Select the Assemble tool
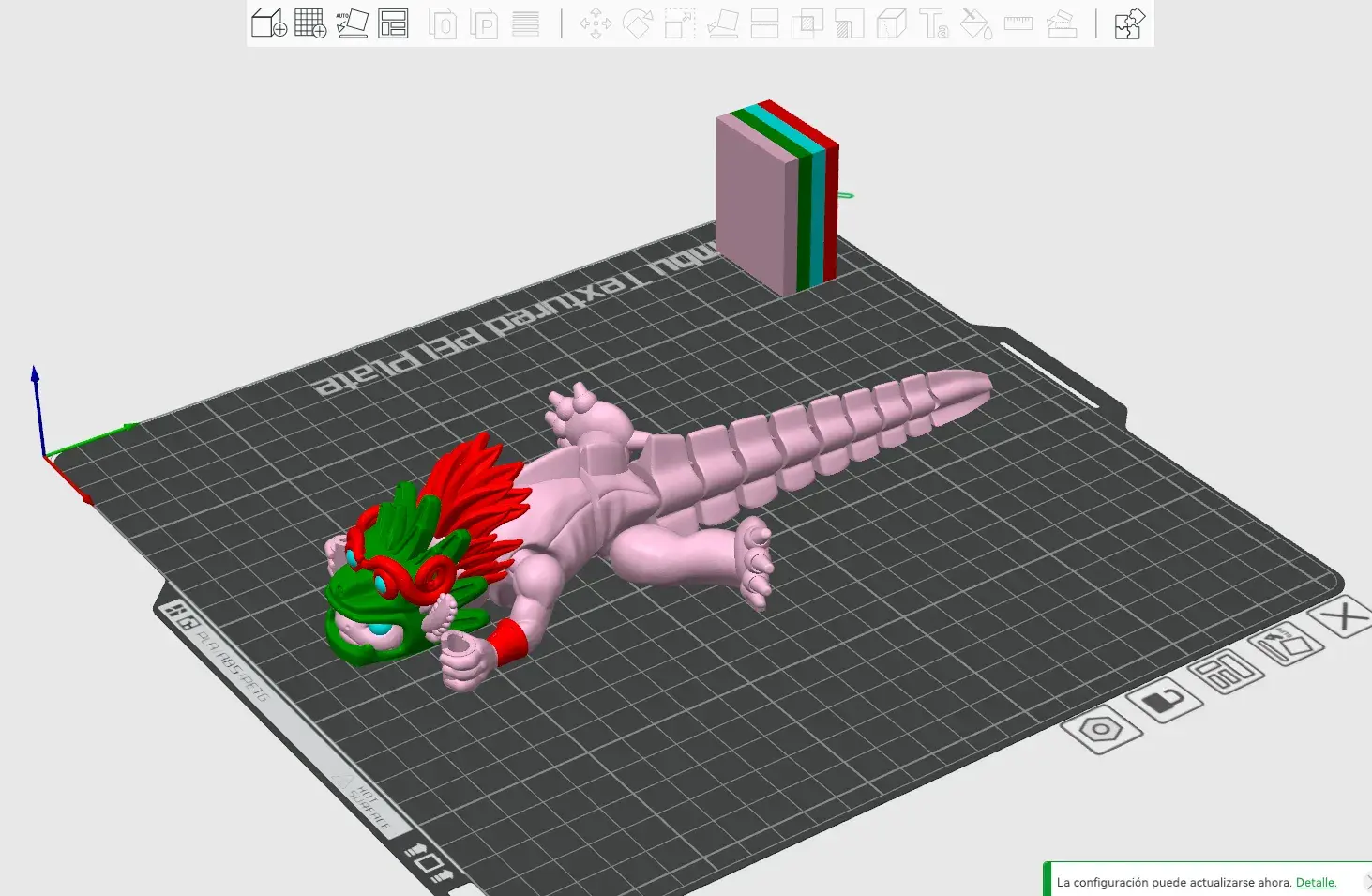The width and height of the screenshot is (1372, 896). [x=1061, y=23]
